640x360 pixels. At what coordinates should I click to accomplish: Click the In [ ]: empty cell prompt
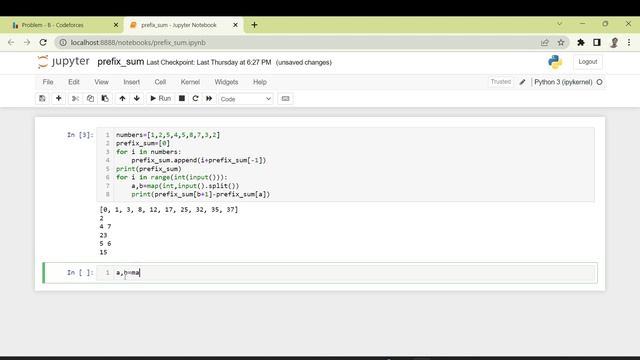[x=80, y=272]
